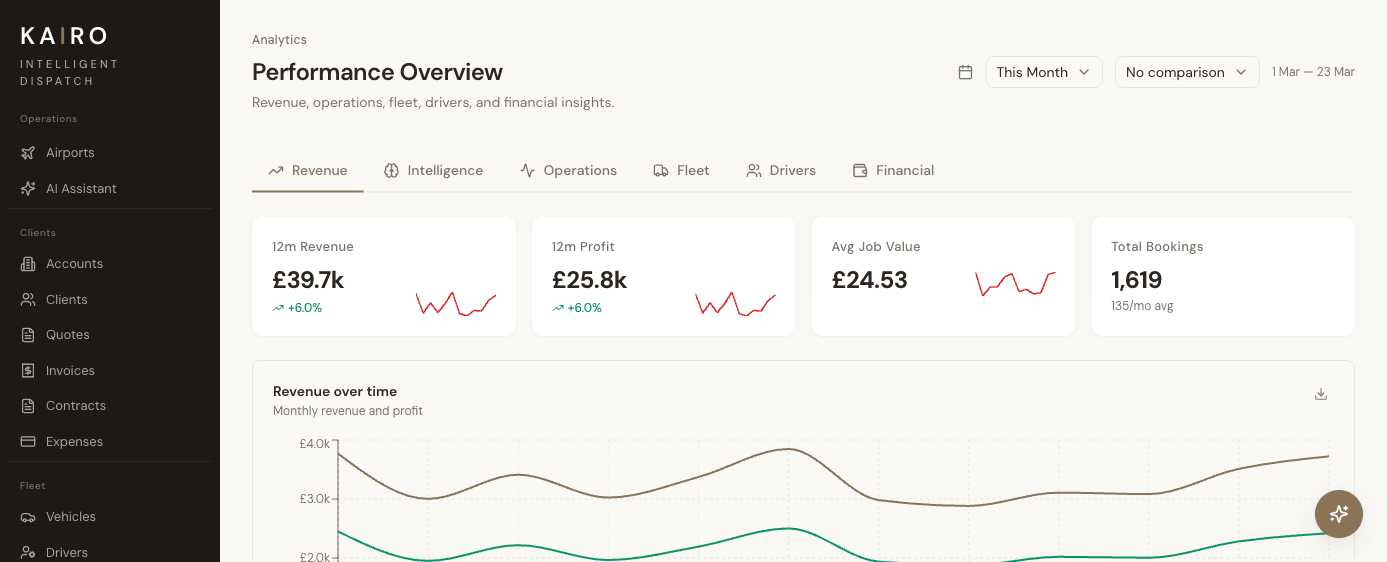Click the Expenses card icon

(28, 441)
